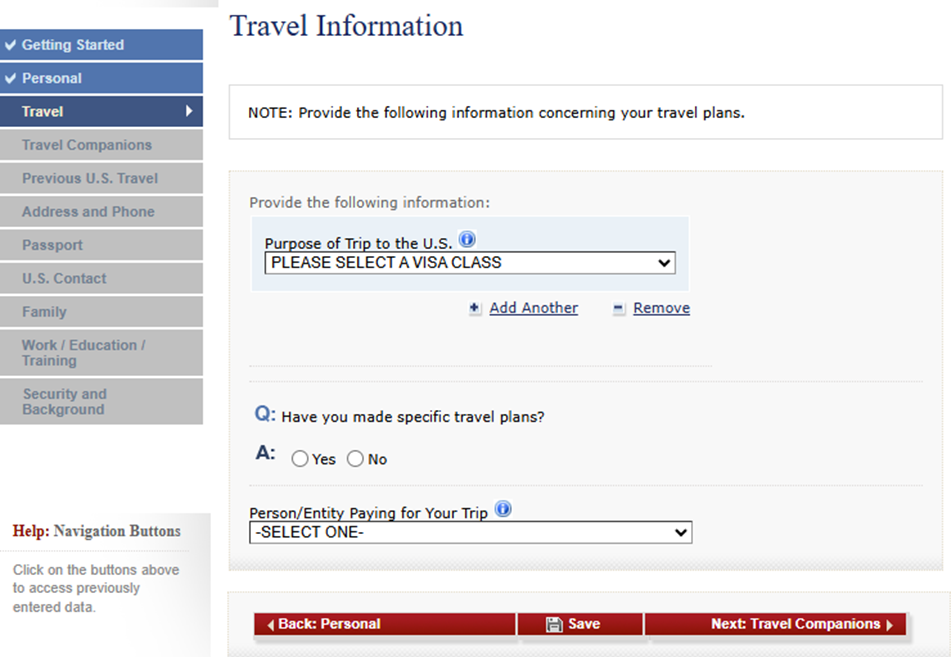Screen dimensions: 951x657
Task: Go back using Back: Personal button
Action: [x=384, y=624]
